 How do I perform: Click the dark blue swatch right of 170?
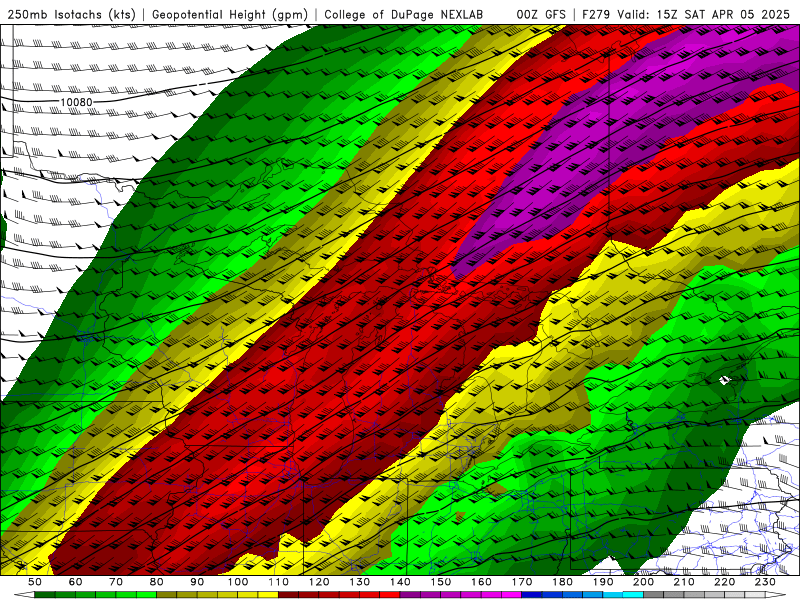pyautogui.click(x=531, y=595)
